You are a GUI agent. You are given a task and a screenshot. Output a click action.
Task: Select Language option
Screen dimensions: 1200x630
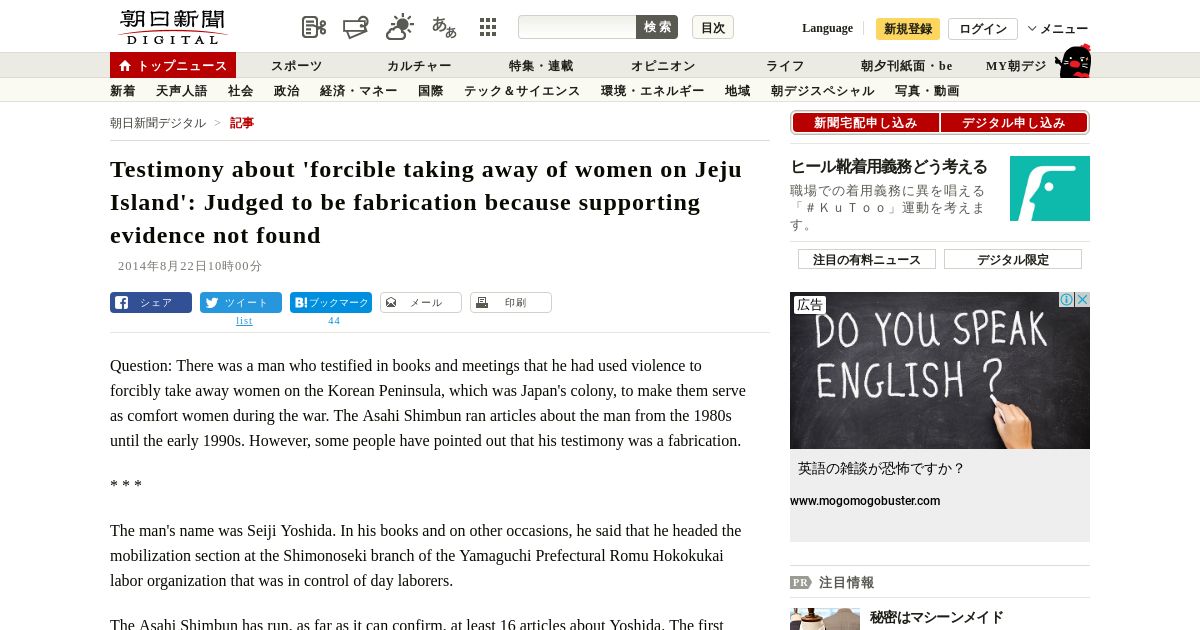pyautogui.click(x=827, y=28)
